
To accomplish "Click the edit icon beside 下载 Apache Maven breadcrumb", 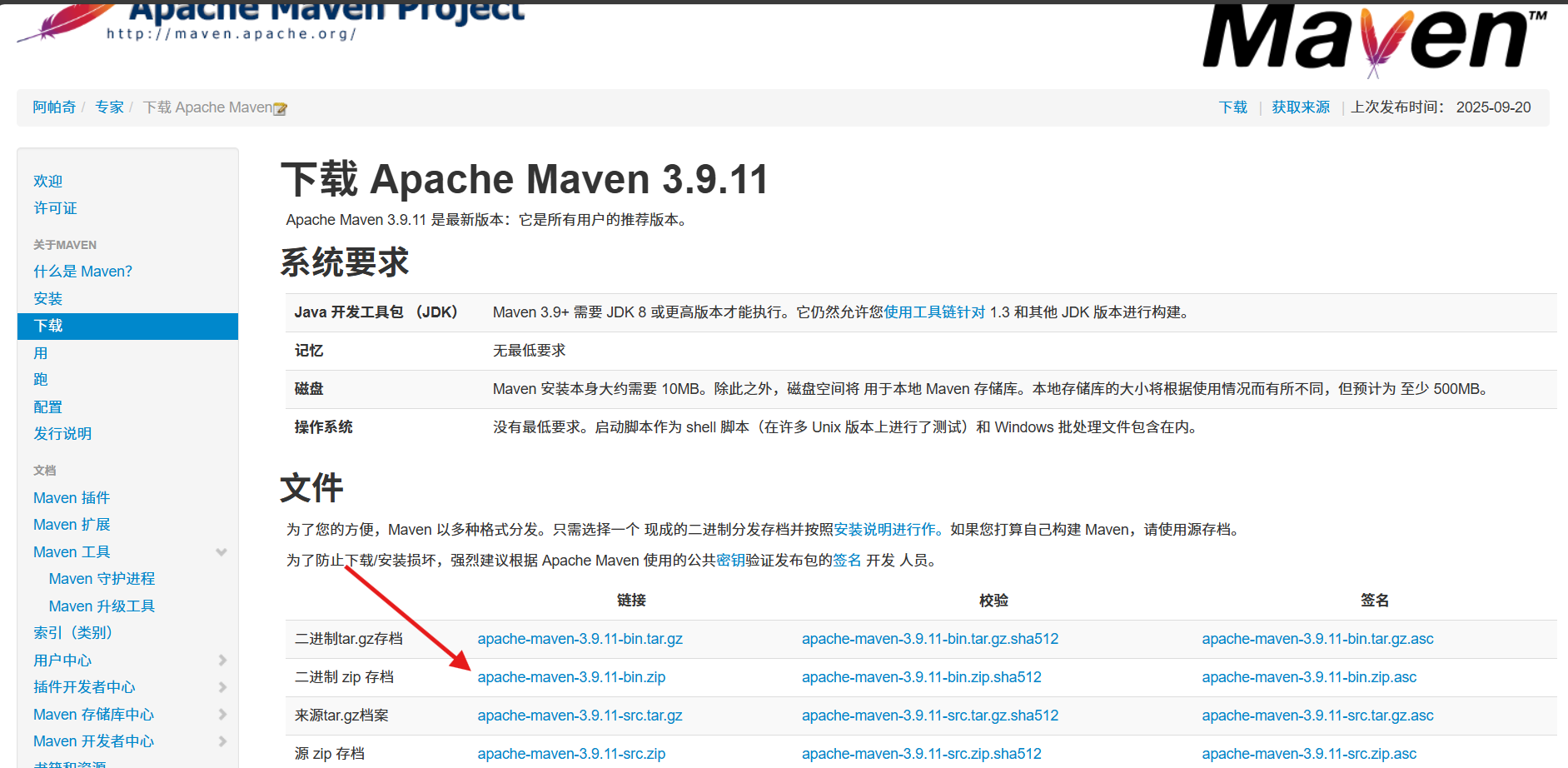I will (281, 108).
